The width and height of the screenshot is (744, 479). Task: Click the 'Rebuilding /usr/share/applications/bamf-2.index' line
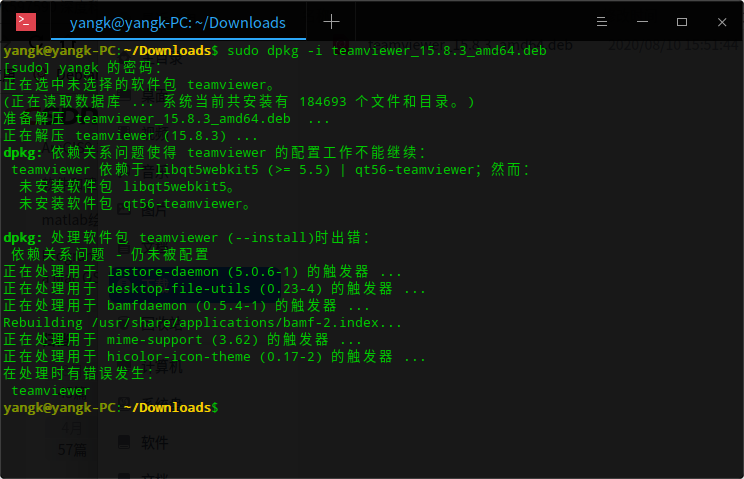pyautogui.click(x=202, y=323)
